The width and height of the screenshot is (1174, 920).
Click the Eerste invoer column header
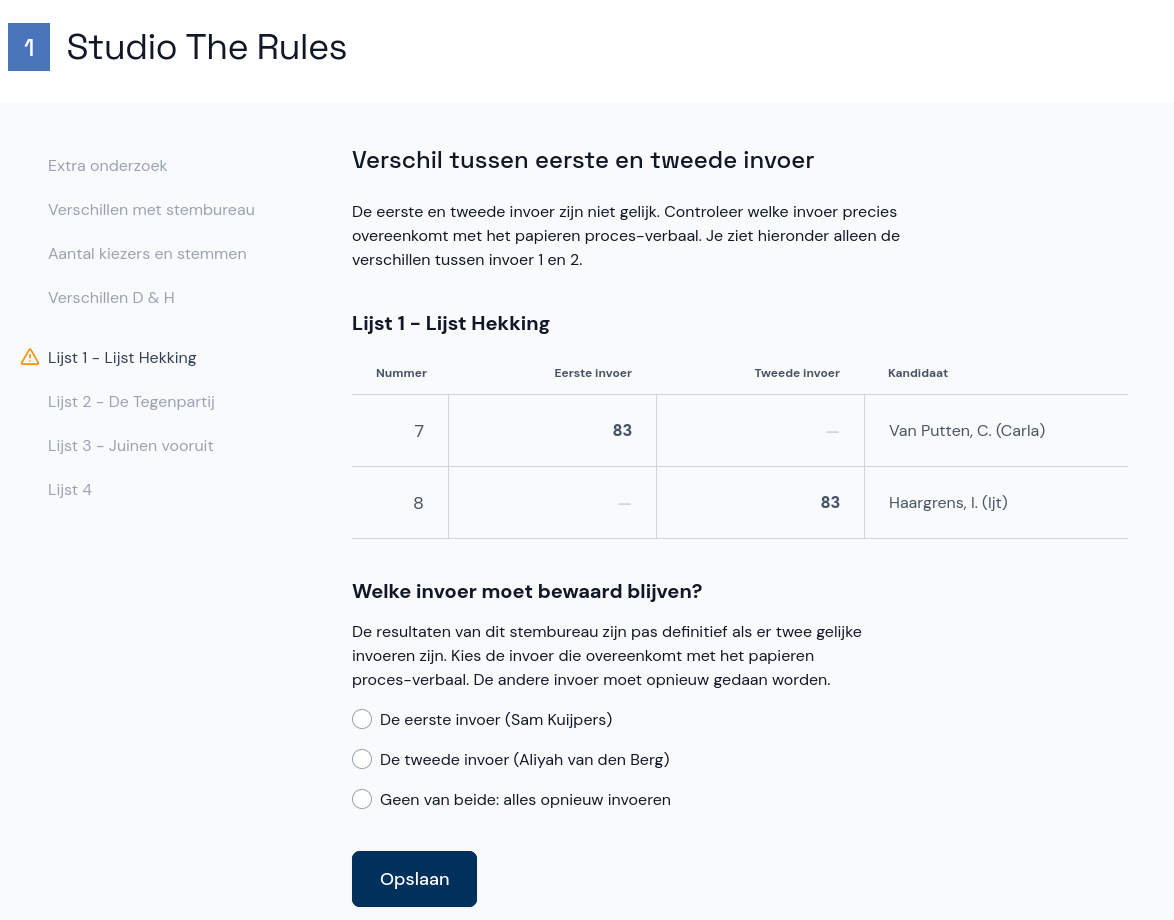[593, 373]
